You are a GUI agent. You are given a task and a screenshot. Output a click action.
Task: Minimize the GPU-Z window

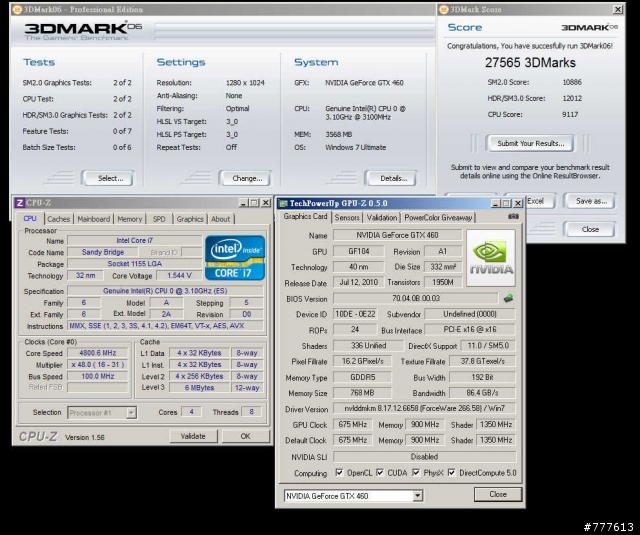(x=496, y=203)
